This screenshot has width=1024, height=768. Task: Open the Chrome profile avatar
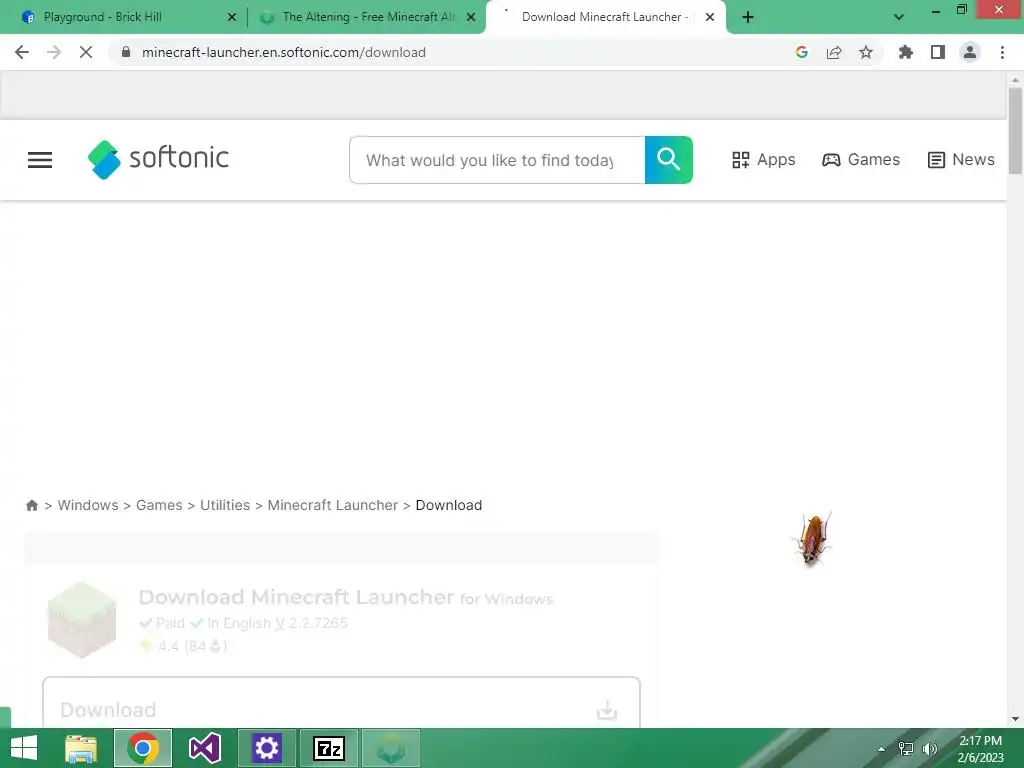970,52
